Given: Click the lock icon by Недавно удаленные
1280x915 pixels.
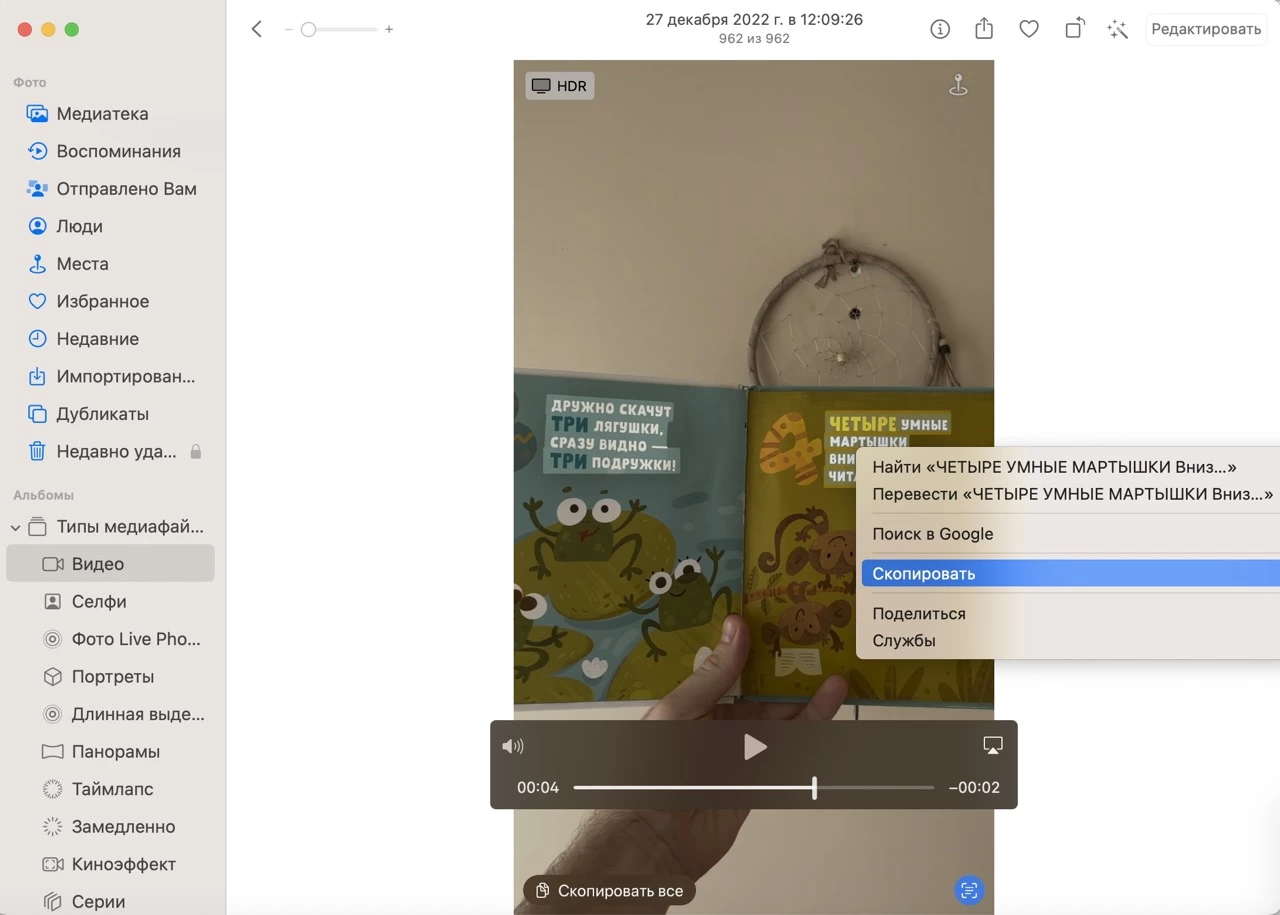Looking at the screenshot, I should pyautogui.click(x=196, y=451).
